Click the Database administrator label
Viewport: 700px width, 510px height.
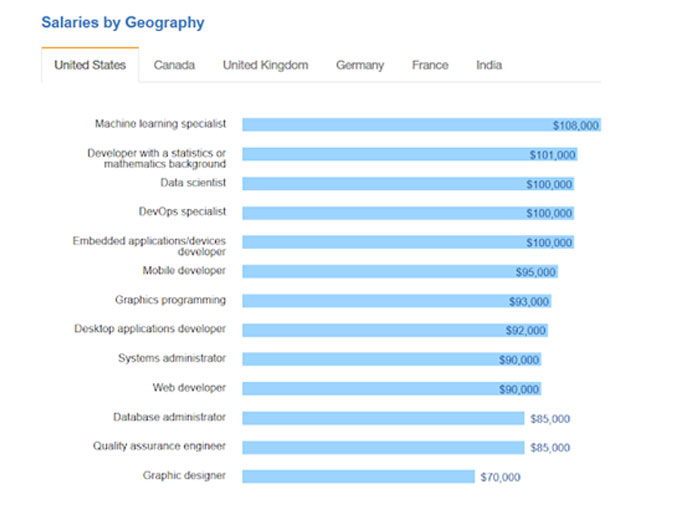coord(169,417)
